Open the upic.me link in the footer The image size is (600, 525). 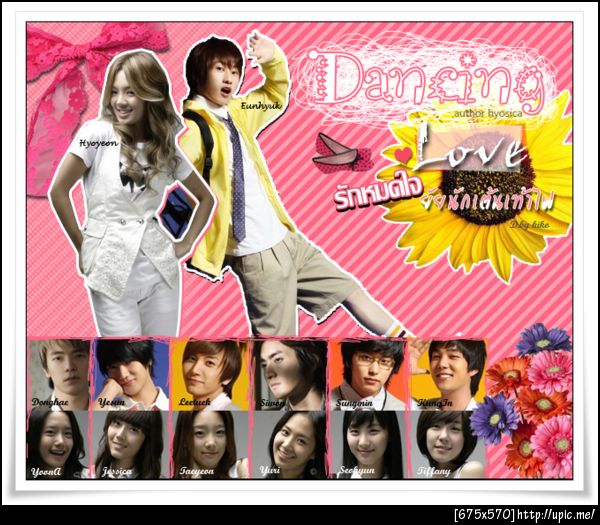pyautogui.click(x=556, y=515)
